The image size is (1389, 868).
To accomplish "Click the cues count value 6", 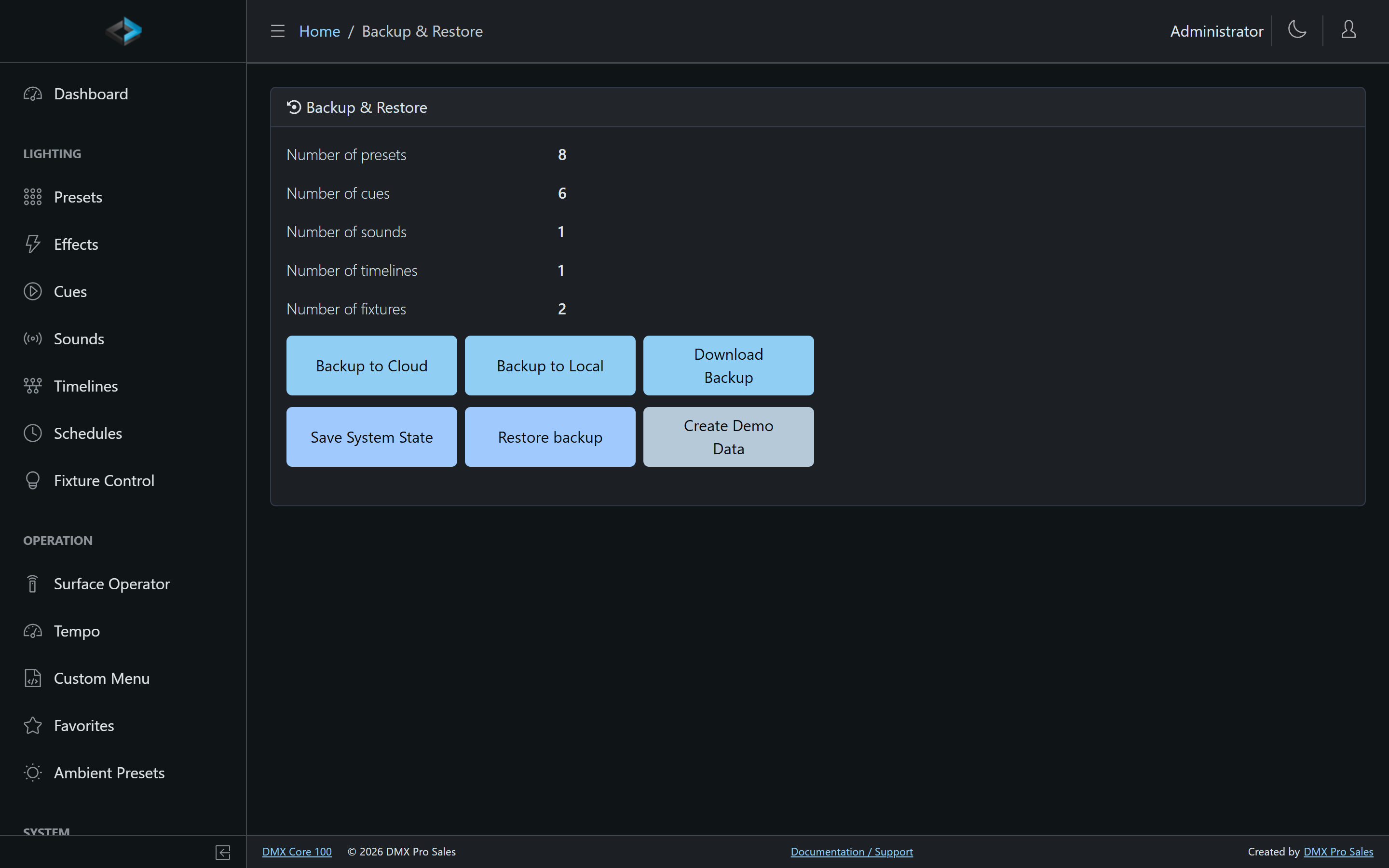I will [562, 193].
